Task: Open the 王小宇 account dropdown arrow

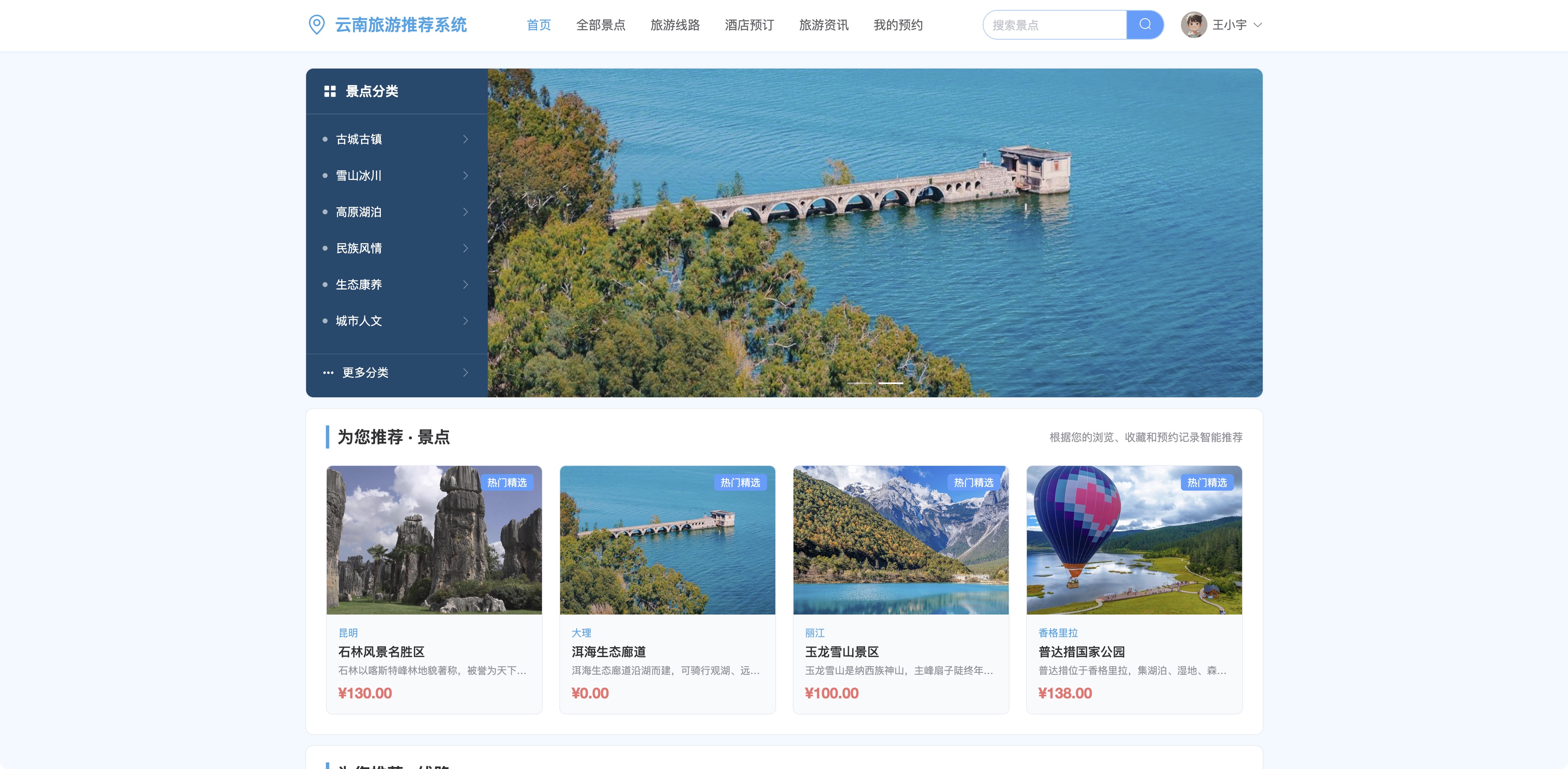Action: (x=1257, y=25)
